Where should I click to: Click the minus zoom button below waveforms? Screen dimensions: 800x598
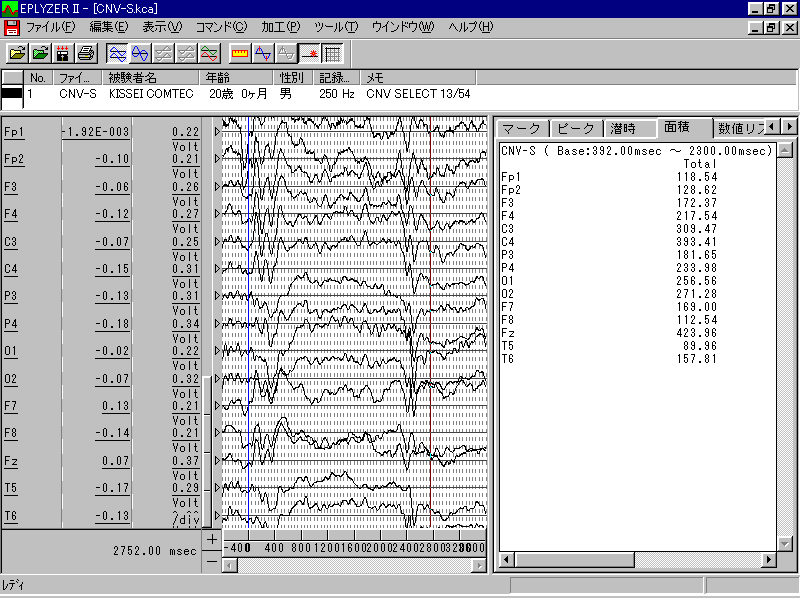pyautogui.click(x=211, y=561)
